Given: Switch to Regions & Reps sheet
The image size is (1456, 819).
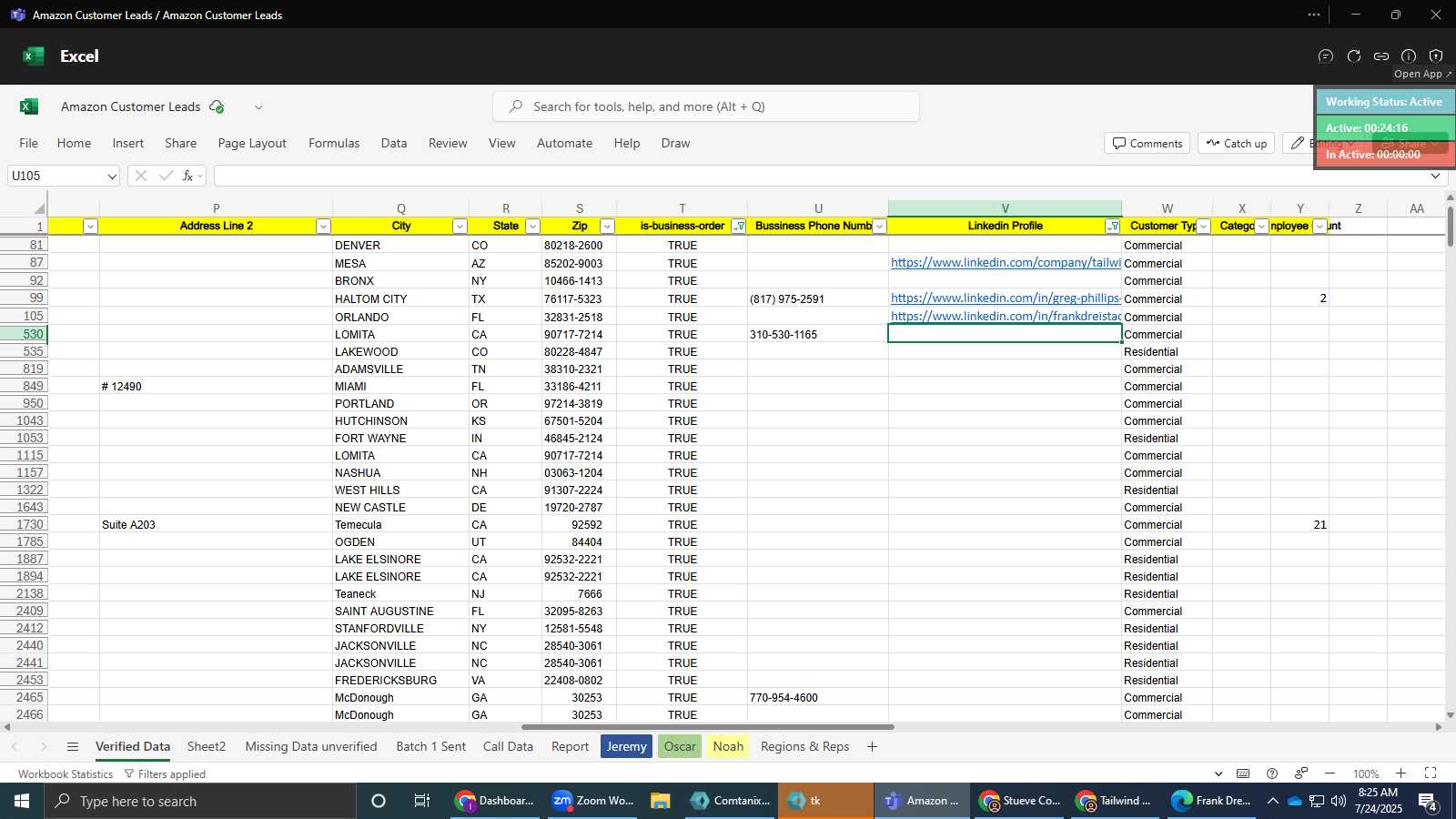Looking at the screenshot, I should [x=804, y=747].
